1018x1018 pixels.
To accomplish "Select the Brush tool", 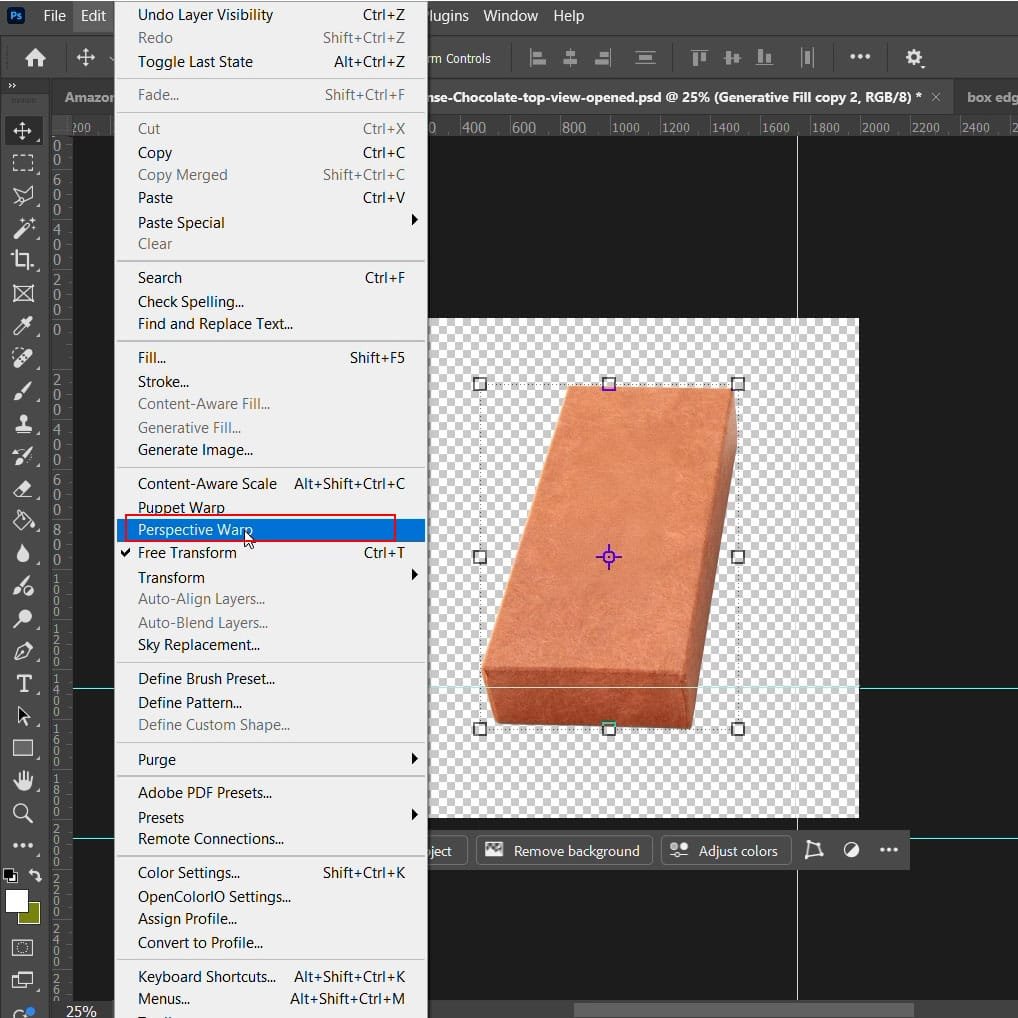I will (23, 391).
